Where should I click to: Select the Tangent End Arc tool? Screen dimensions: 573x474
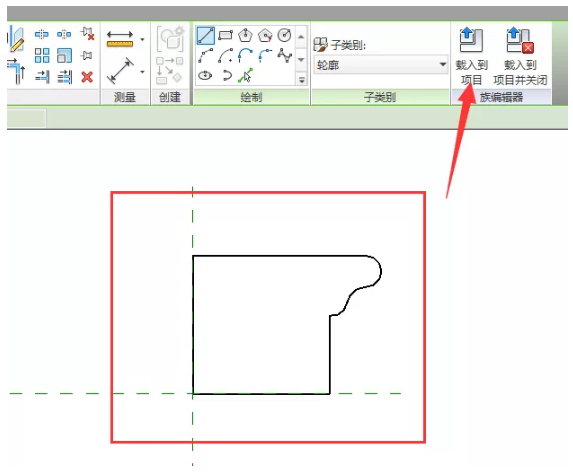click(x=245, y=56)
